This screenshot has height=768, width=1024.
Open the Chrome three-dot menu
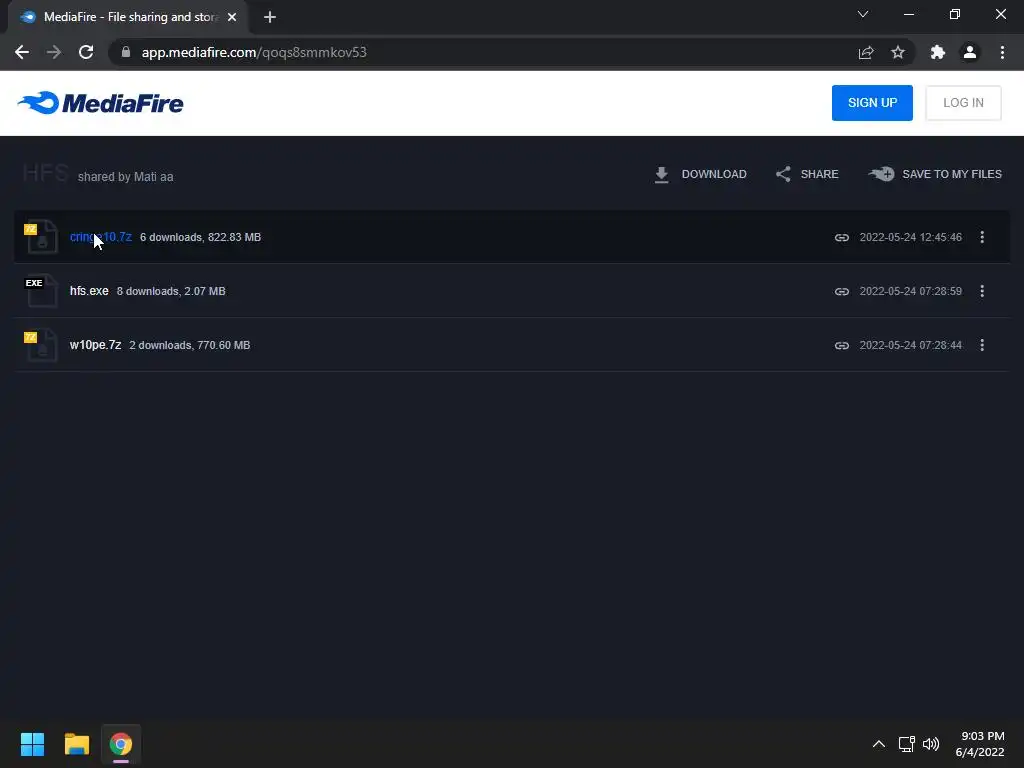[1002, 52]
